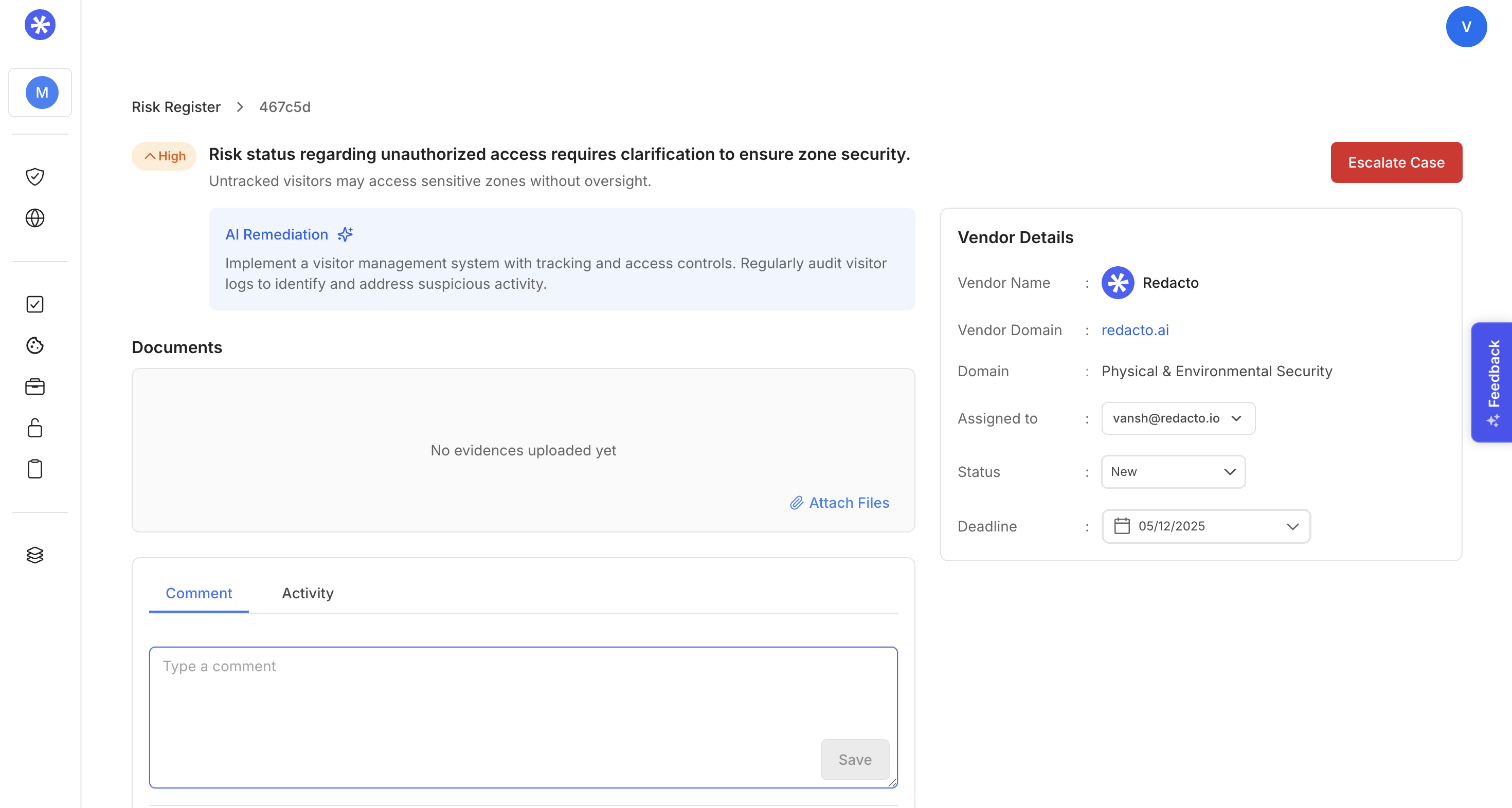Click the shield check sidebar icon

35,177
